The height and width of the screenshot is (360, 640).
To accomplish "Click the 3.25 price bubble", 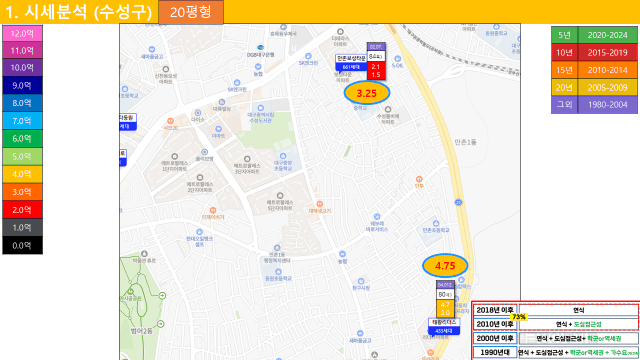I will tap(367, 93).
